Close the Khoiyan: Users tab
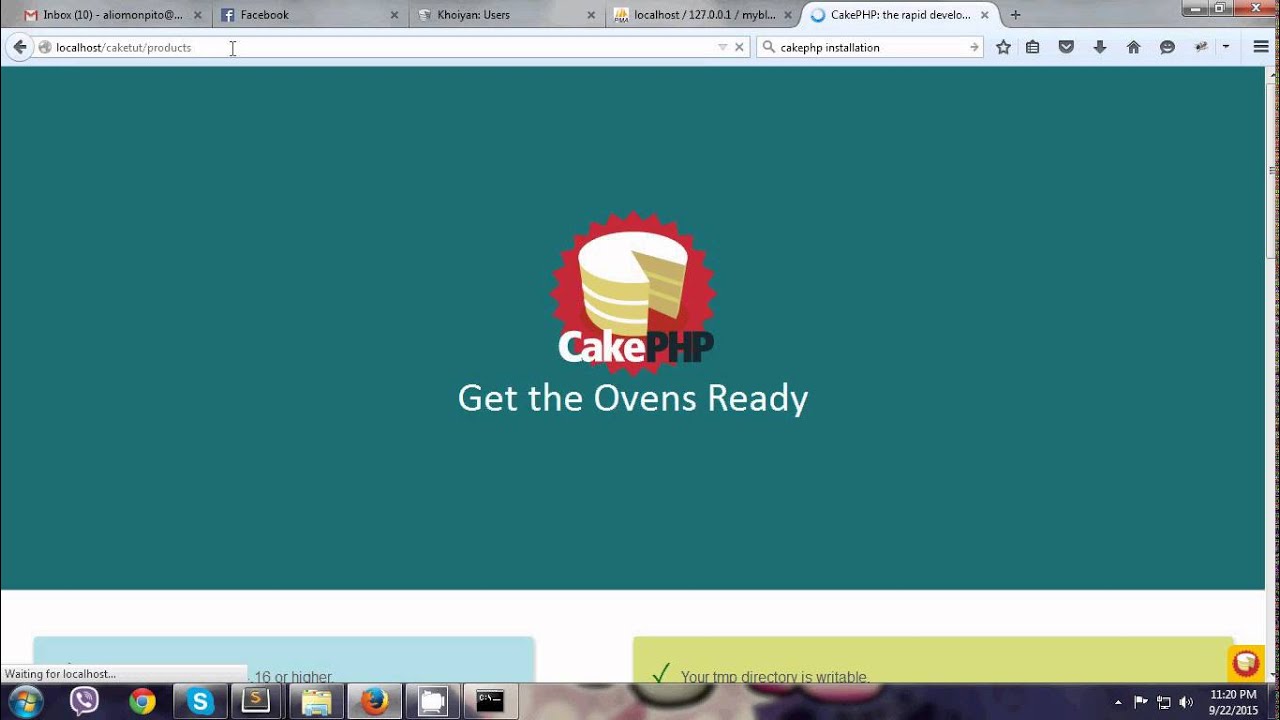The width and height of the screenshot is (1280, 720). click(591, 15)
